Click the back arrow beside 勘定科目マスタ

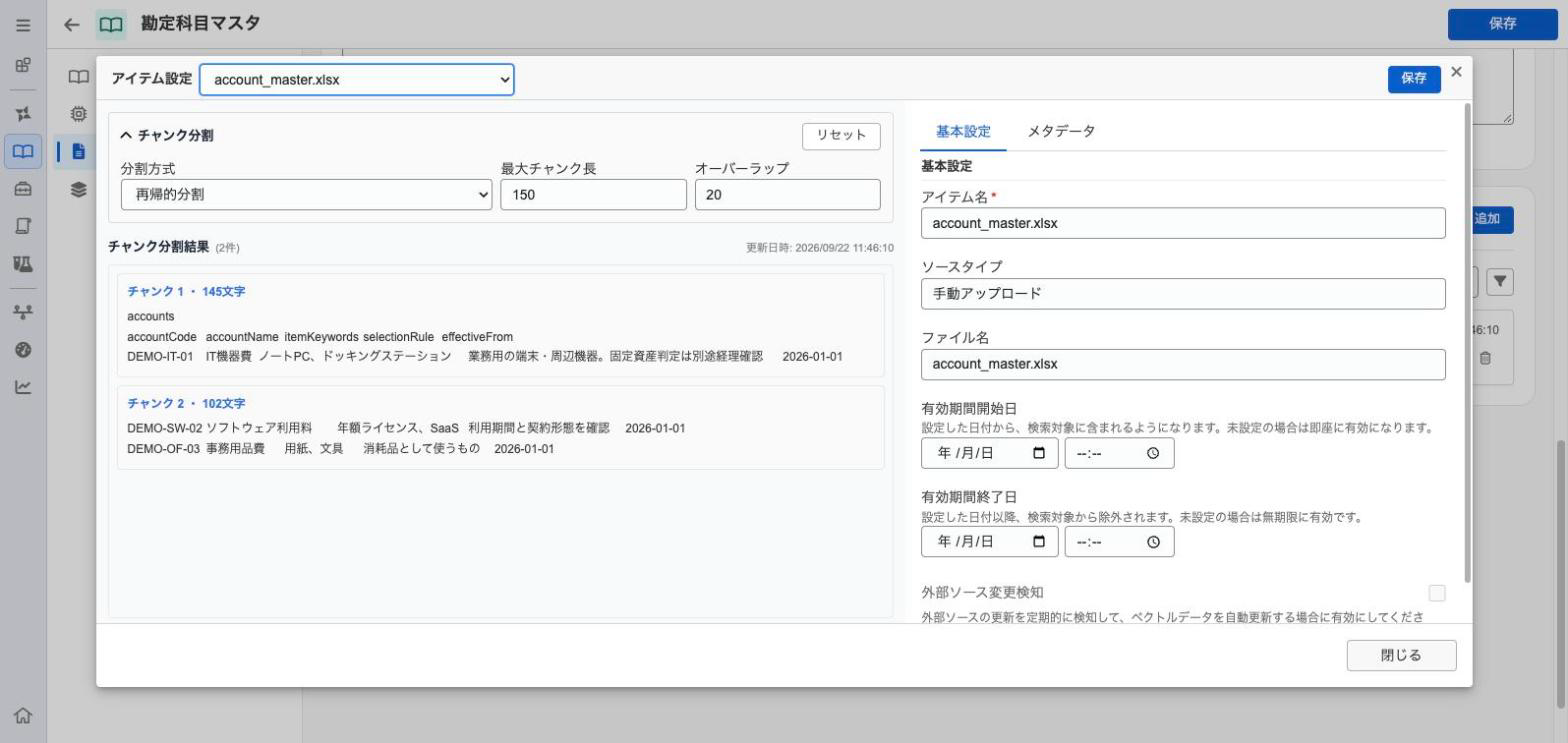[71, 25]
